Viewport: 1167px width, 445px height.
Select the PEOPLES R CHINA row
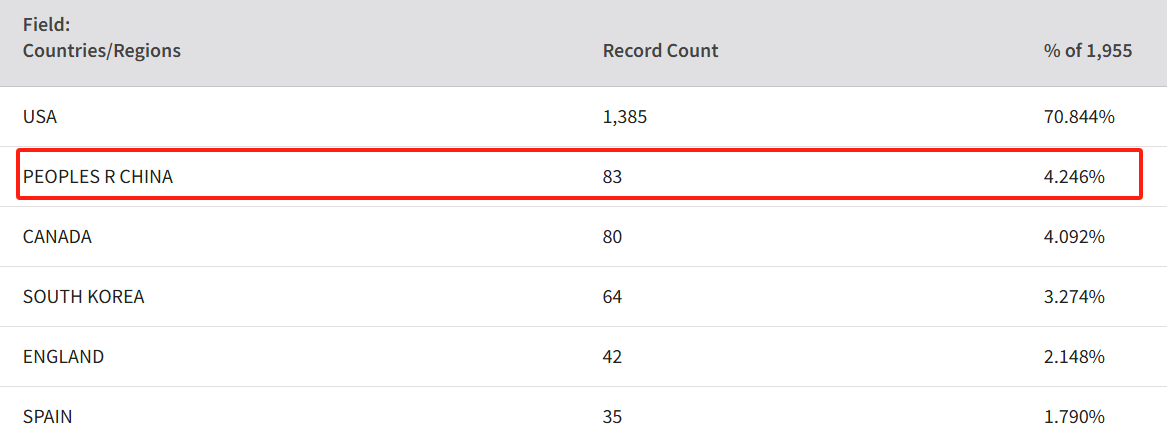(x=579, y=174)
